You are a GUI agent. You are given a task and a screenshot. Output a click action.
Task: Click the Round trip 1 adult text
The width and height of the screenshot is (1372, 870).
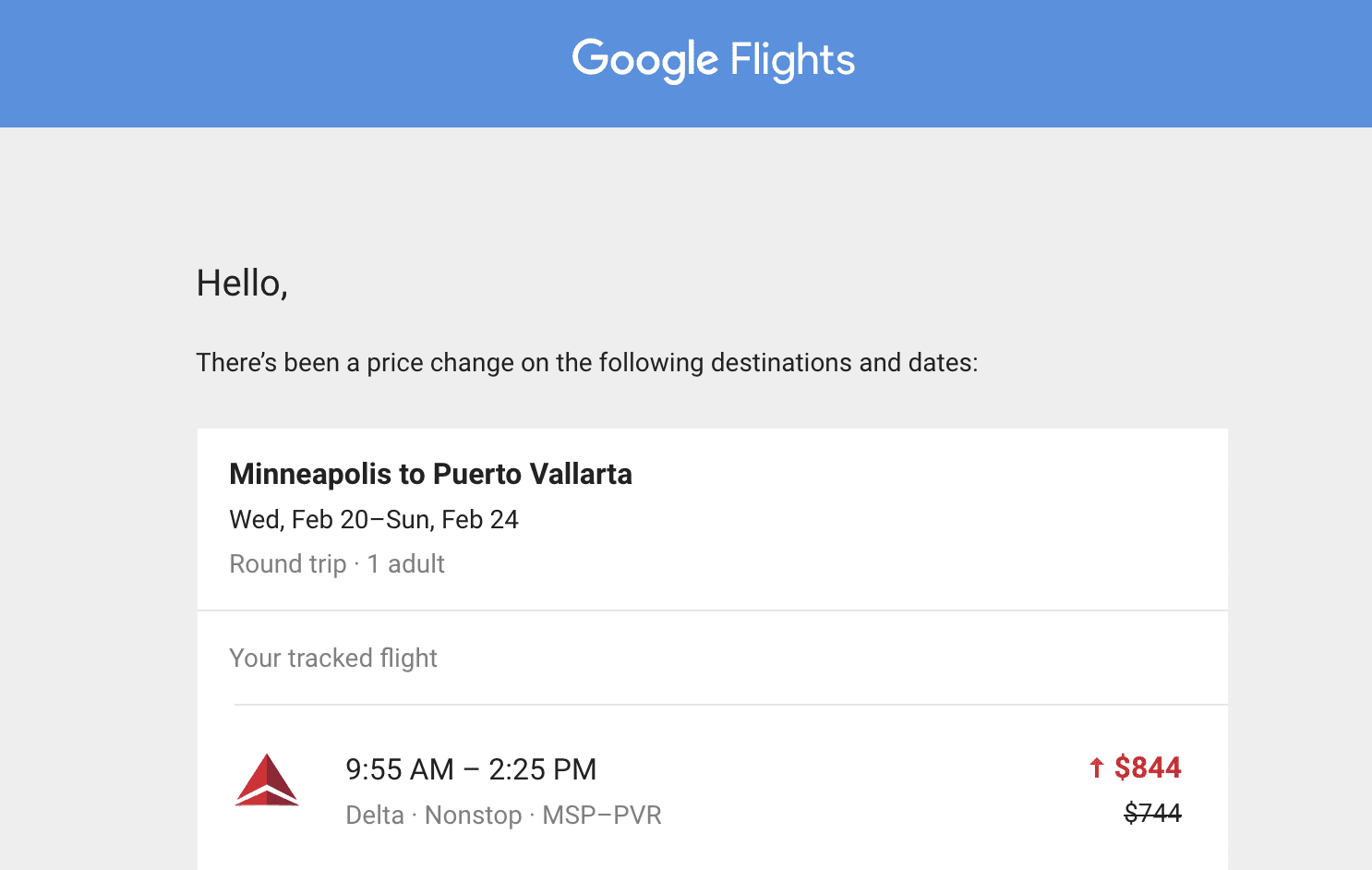pos(337,564)
